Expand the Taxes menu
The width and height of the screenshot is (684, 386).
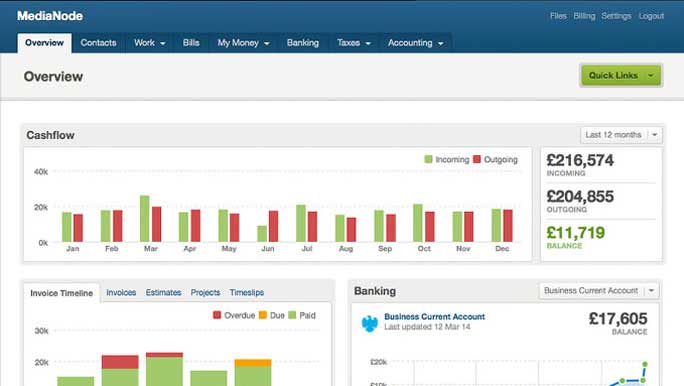point(353,43)
